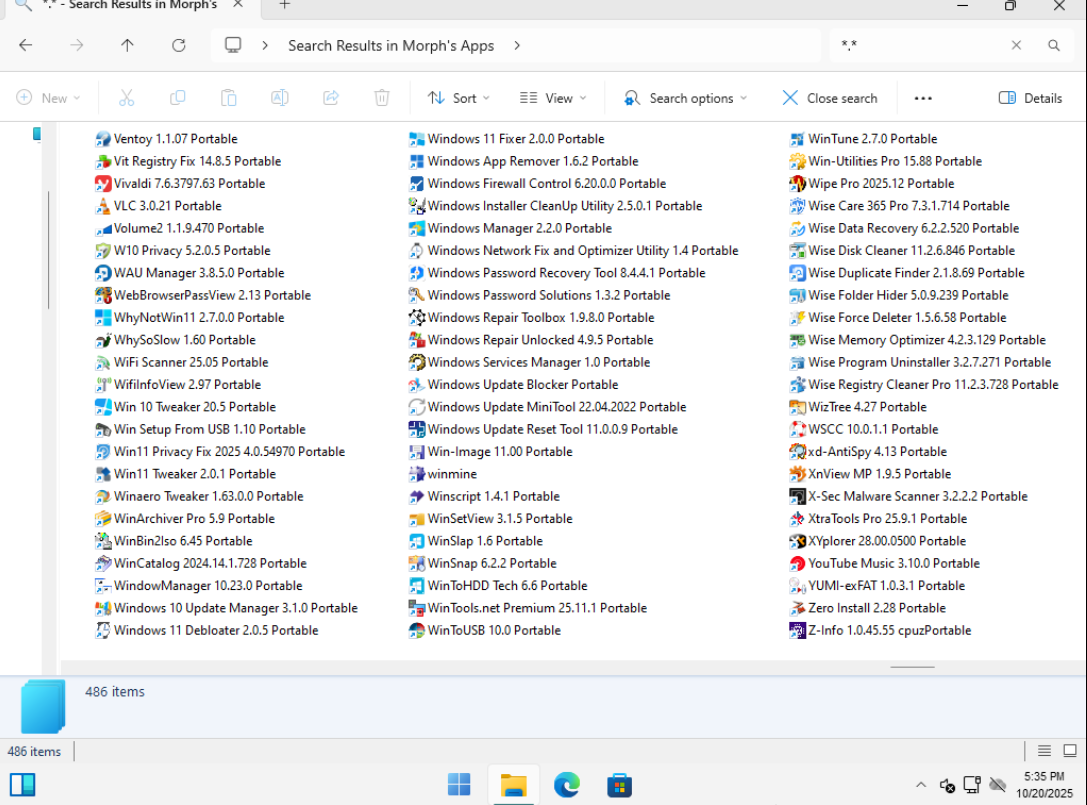Clear the search box text with X

coord(1016,45)
